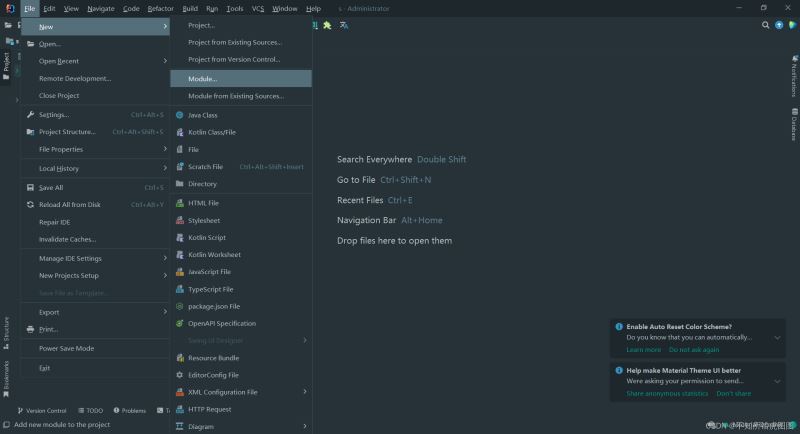Open the TODO tool window tab
This screenshot has height=434, width=800.
[x=90, y=411]
